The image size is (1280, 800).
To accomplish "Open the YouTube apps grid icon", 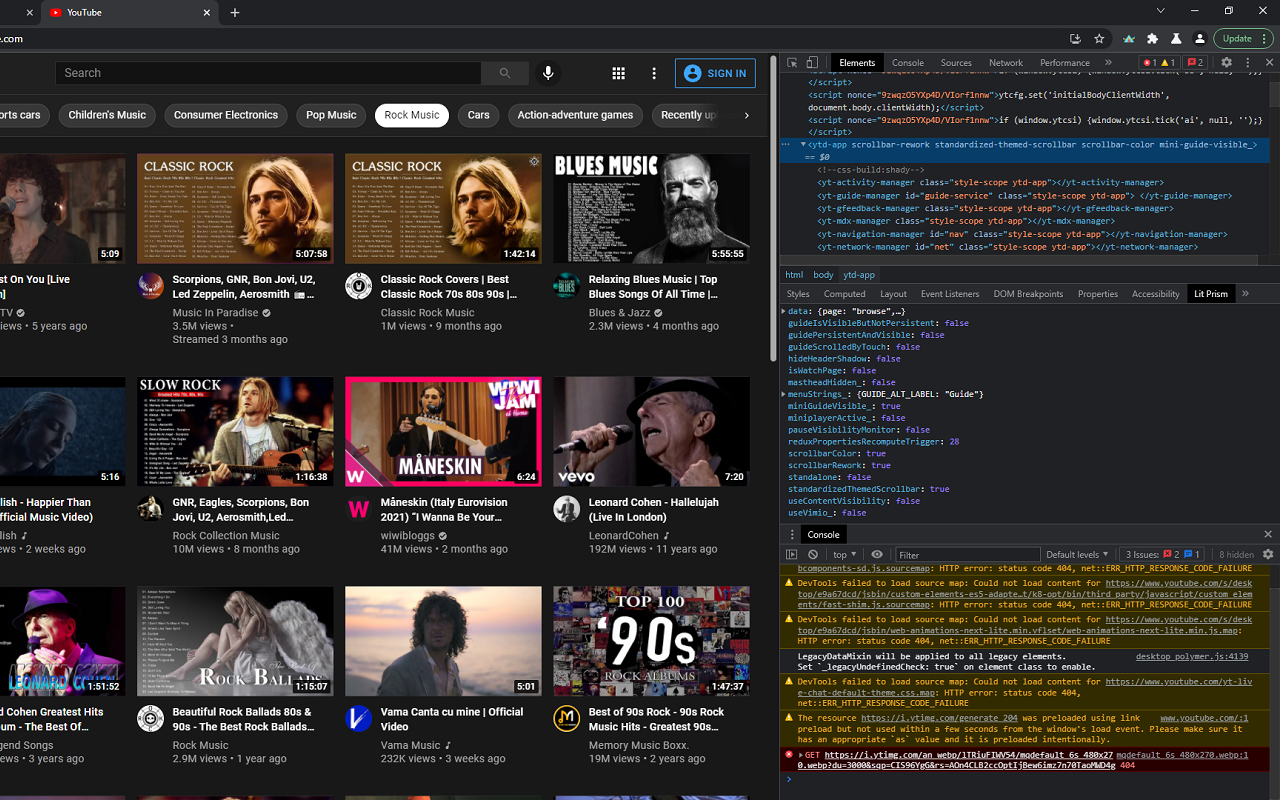I will click(x=618, y=73).
